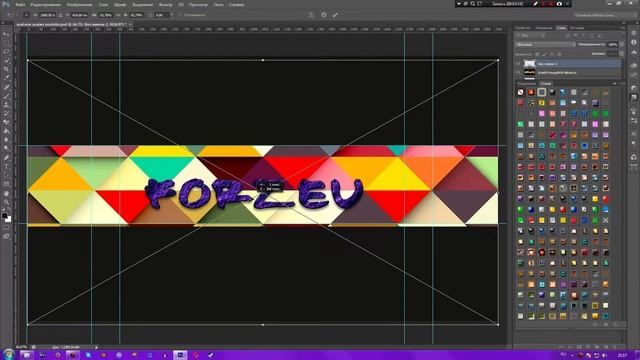Select the Healing Brush tool
Image resolution: width=640 pixels, height=360 pixels.
[x=6, y=87]
